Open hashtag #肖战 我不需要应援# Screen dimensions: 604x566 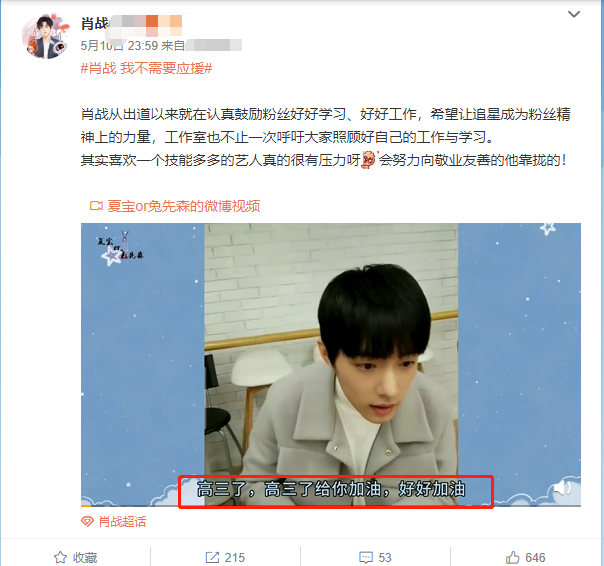146,69
